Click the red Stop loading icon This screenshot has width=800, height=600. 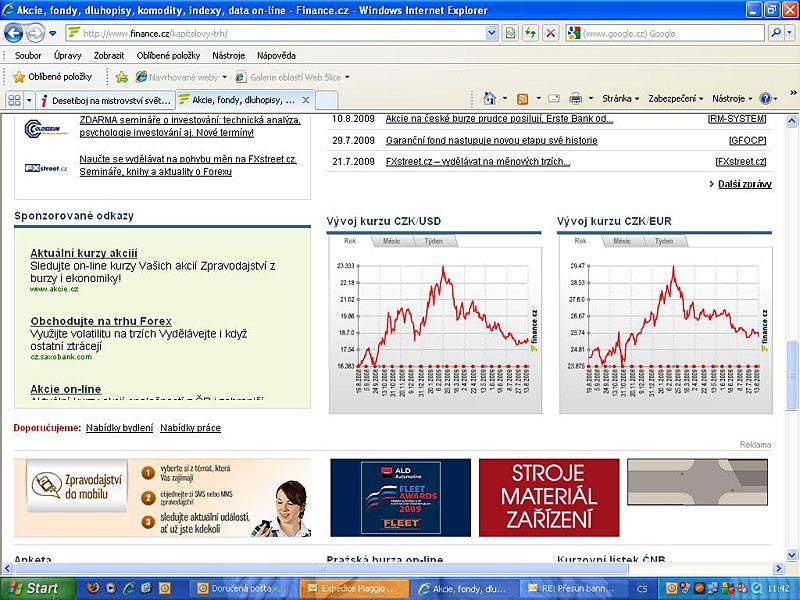click(551, 34)
